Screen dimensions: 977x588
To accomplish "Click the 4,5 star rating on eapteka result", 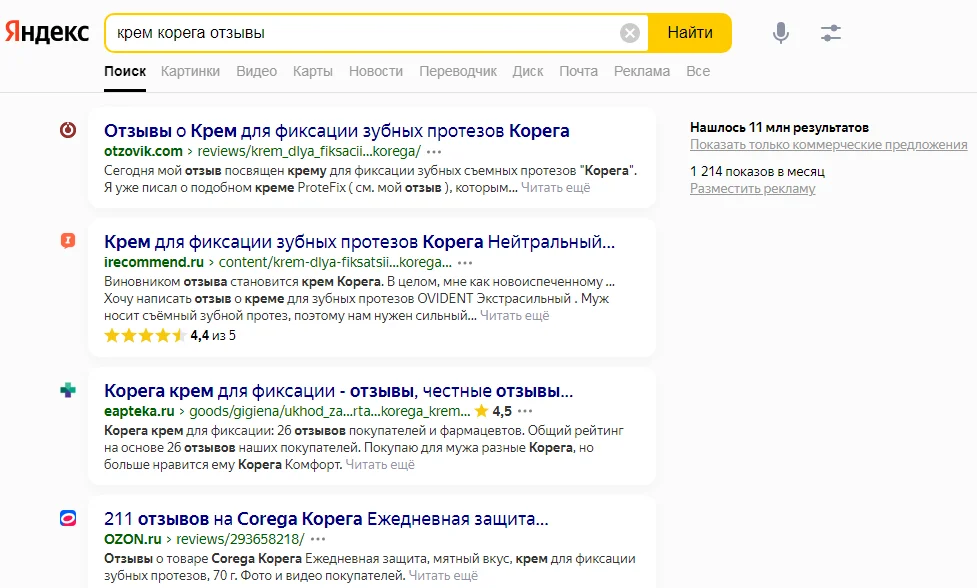I will tap(493, 411).
